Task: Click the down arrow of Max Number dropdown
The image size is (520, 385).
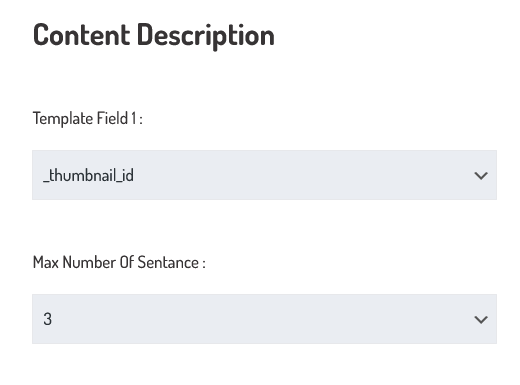Action: click(481, 320)
